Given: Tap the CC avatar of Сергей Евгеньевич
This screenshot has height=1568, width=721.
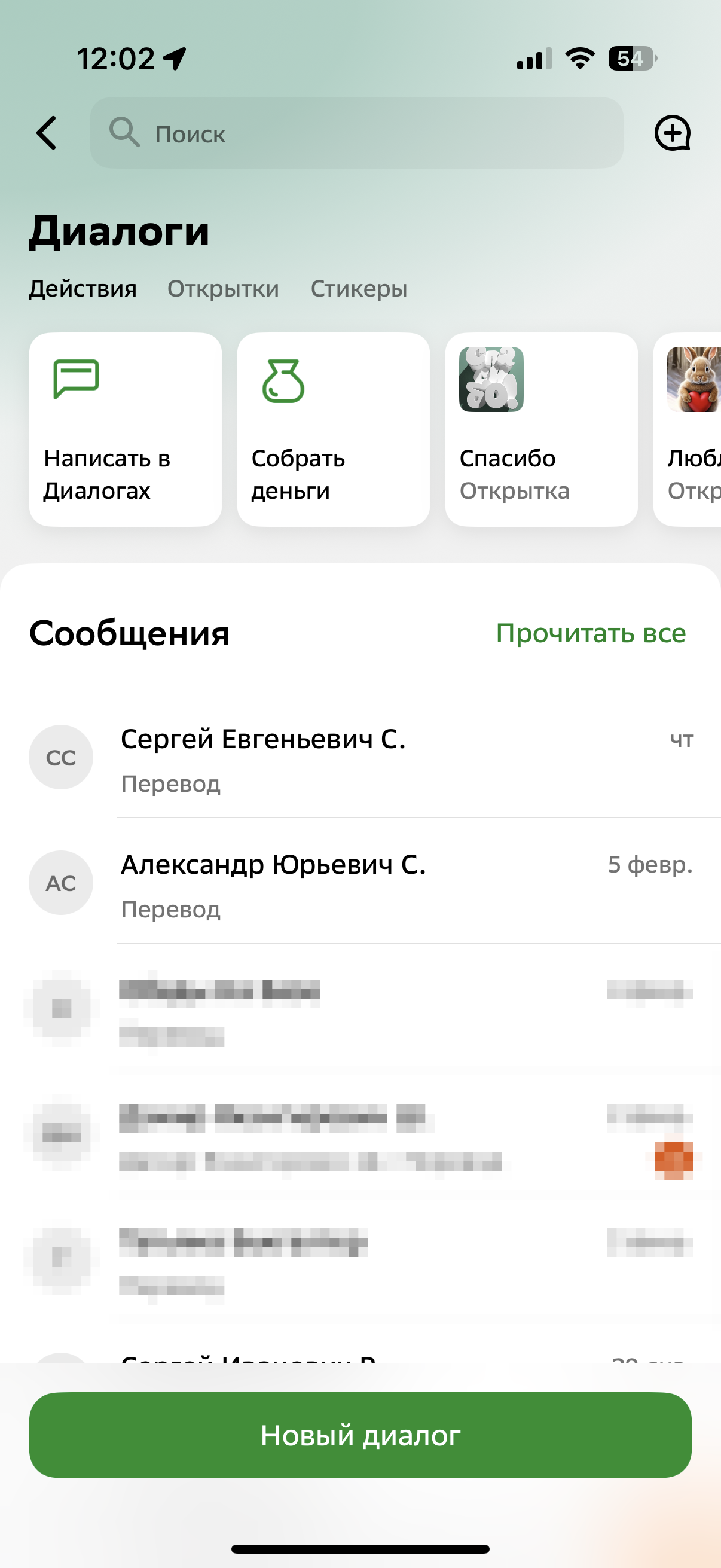Looking at the screenshot, I should click(x=61, y=756).
